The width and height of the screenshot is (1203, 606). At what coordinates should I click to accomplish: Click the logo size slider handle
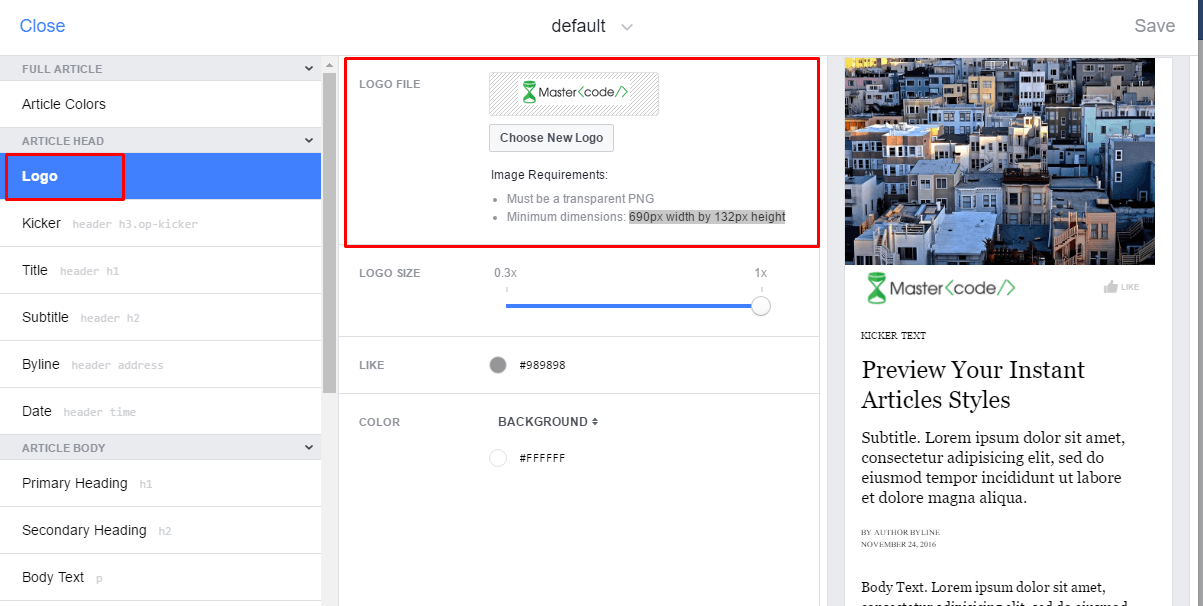tap(761, 306)
